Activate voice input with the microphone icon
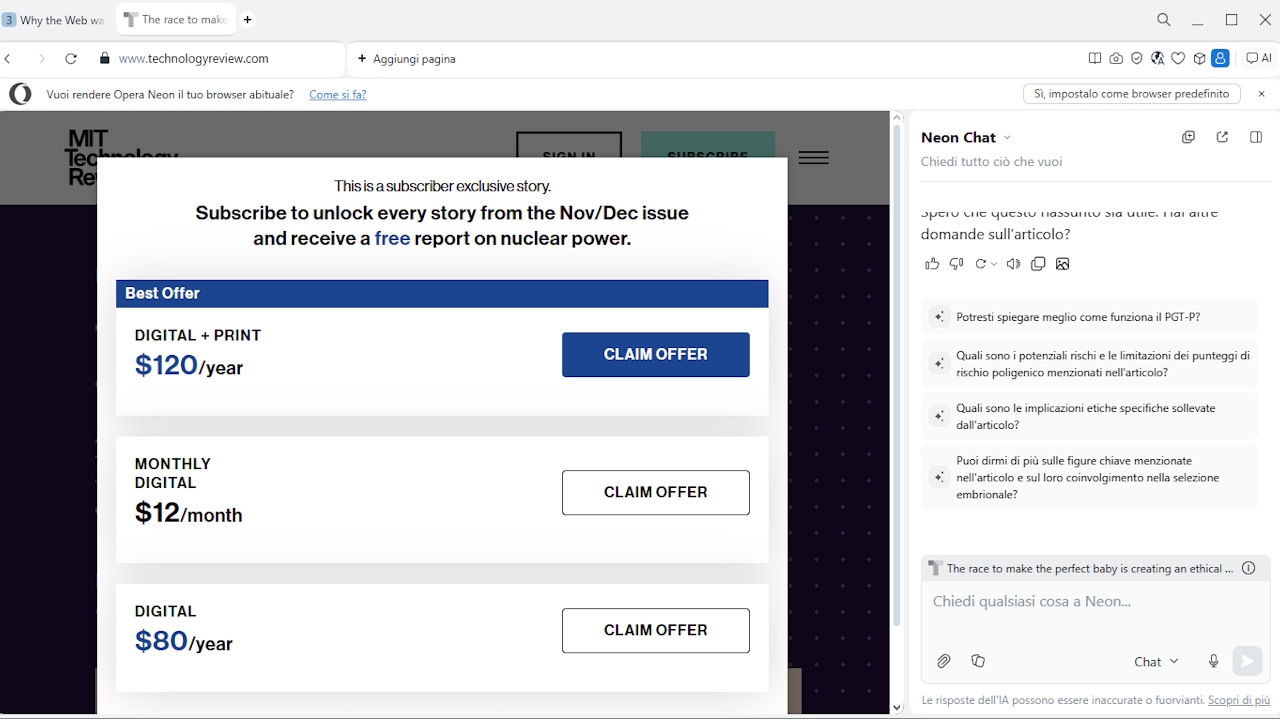1280x720 pixels. [1213, 661]
